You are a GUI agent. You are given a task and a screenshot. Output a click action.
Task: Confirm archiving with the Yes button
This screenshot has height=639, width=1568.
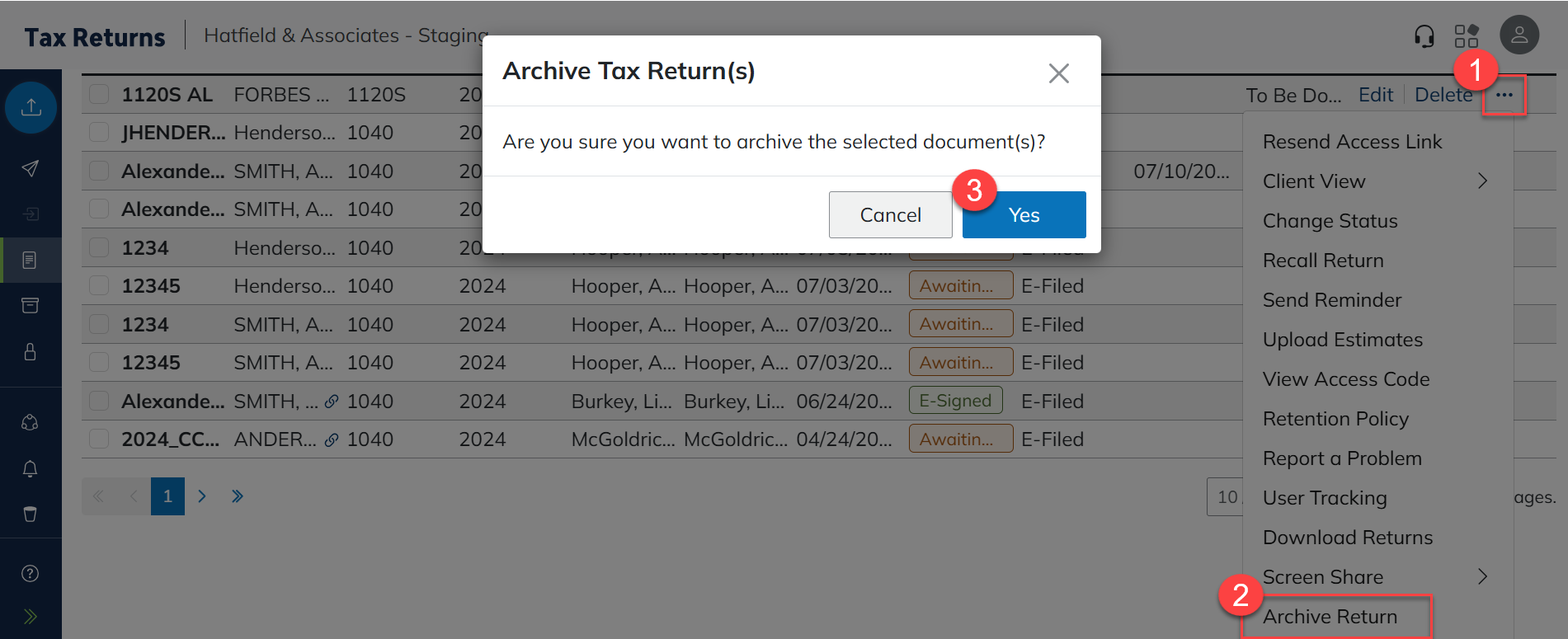pos(1024,215)
